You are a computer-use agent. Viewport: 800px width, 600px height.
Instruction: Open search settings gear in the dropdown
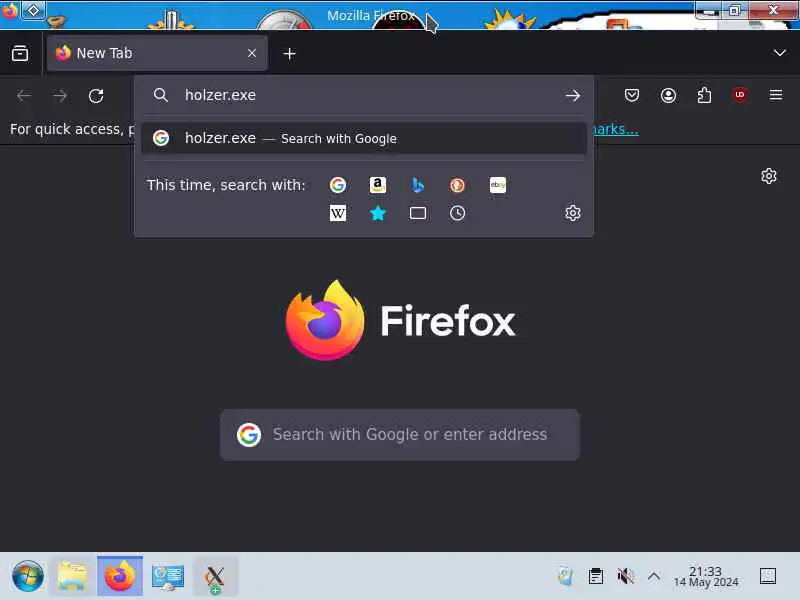pos(572,213)
